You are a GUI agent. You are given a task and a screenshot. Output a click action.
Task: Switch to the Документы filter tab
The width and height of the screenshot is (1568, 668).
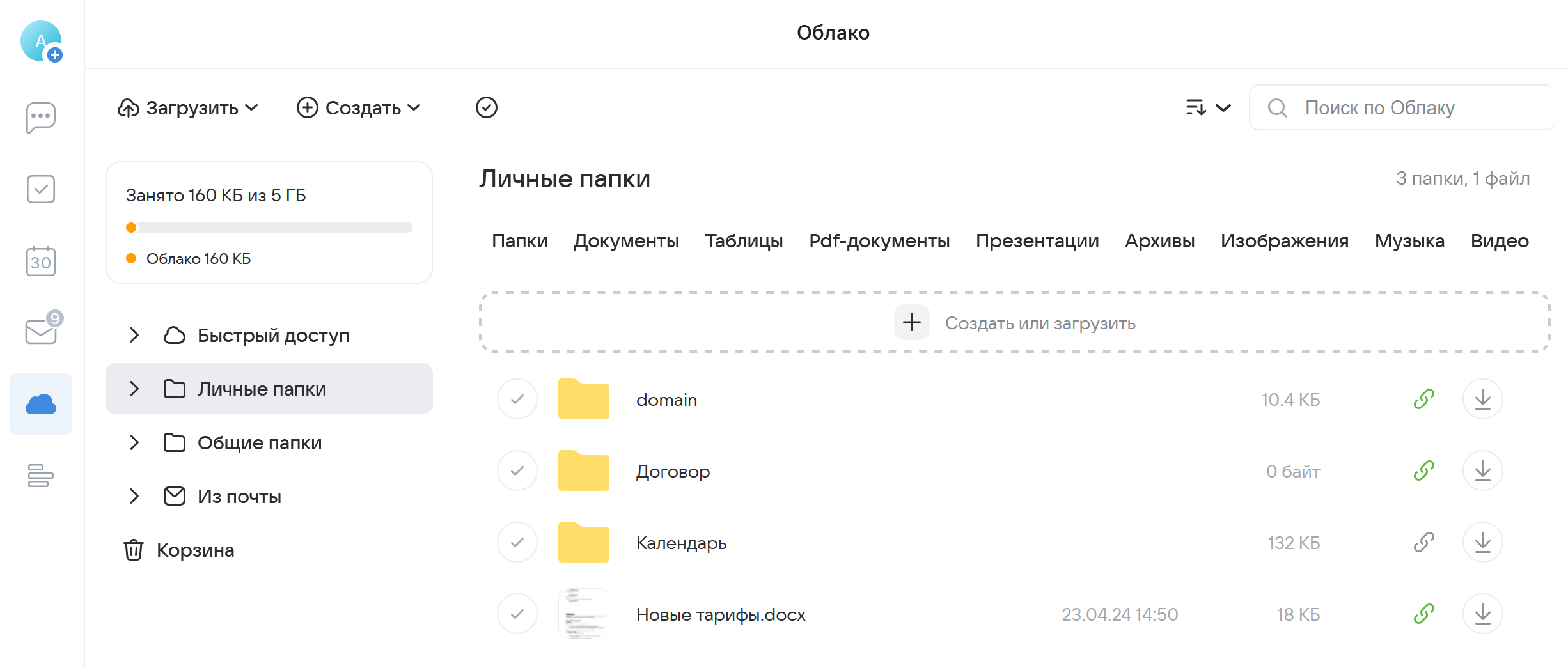click(627, 241)
